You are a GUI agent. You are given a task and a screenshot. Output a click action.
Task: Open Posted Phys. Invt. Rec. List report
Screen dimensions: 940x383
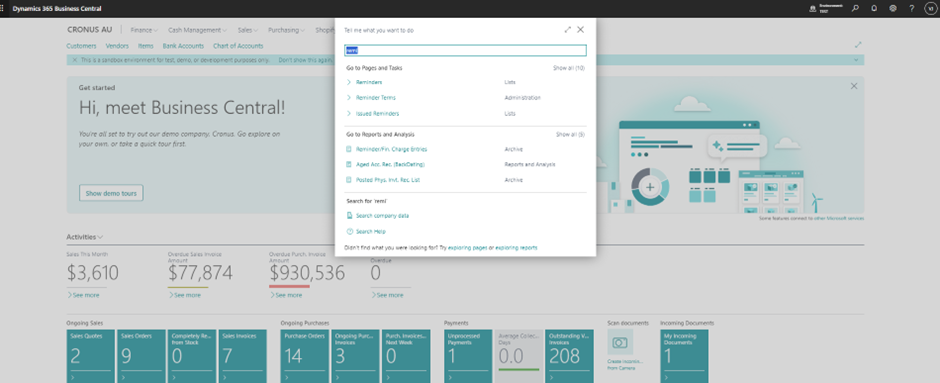(388, 180)
